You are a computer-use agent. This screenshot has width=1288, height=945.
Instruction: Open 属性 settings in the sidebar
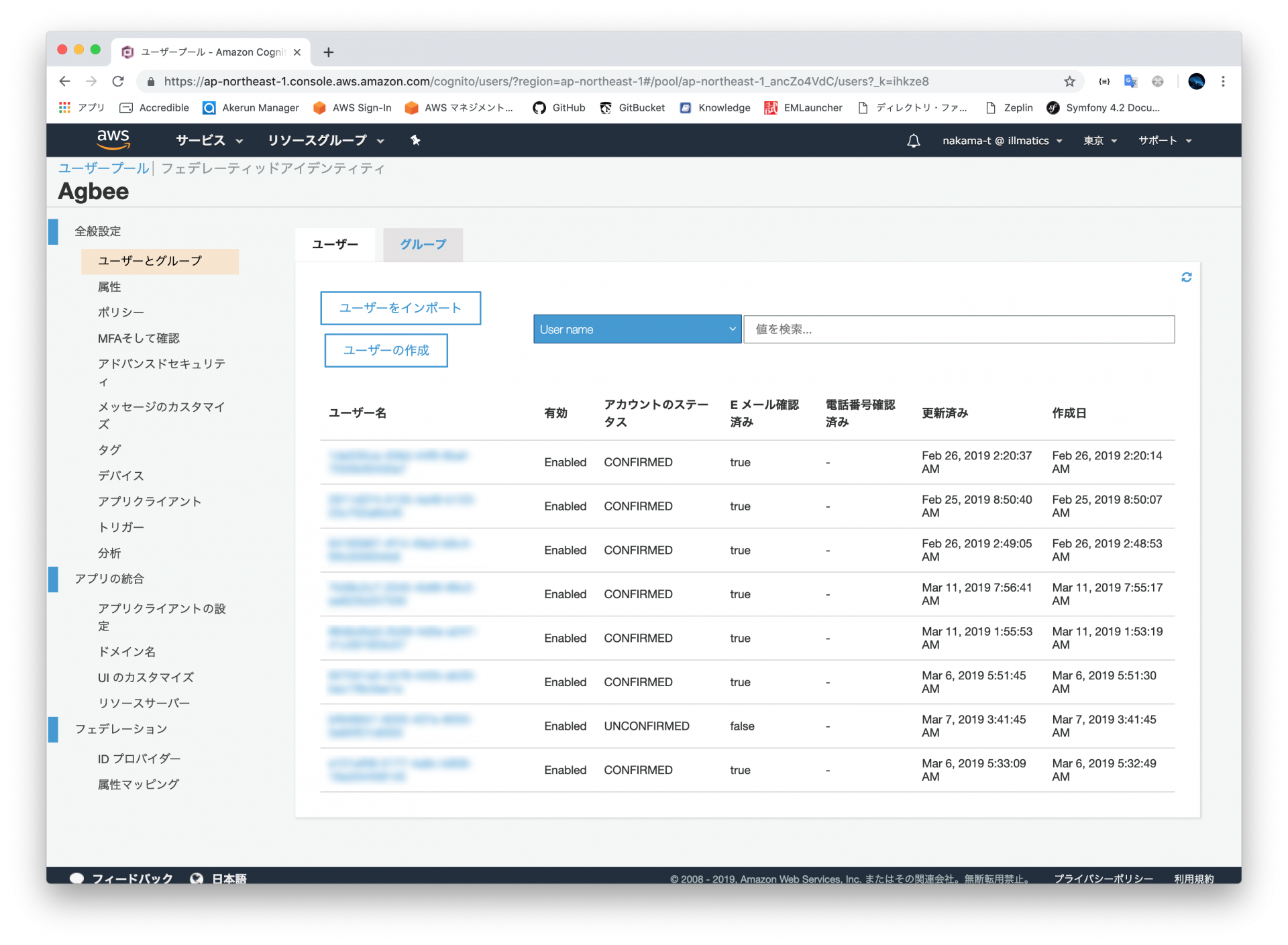click(x=109, y=287)
